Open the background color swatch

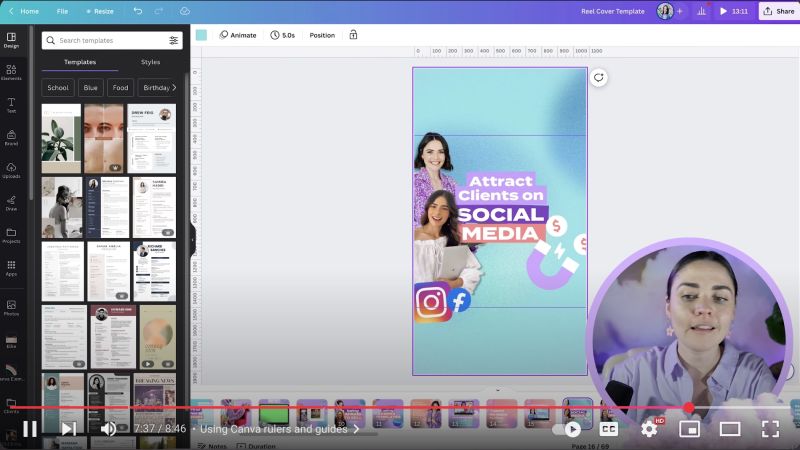[x=202, y=35]
